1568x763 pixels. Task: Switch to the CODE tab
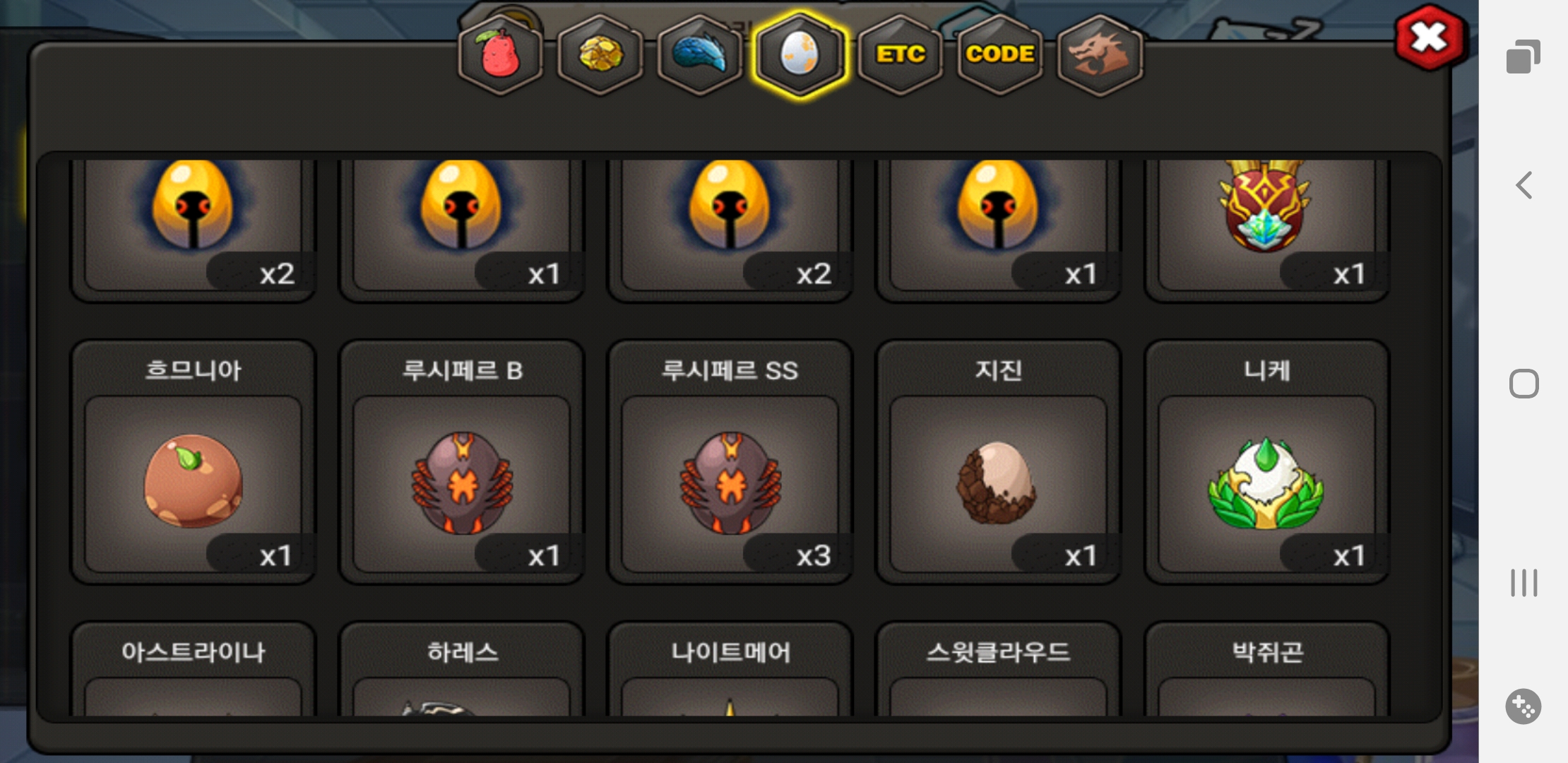pos(1000,54)
